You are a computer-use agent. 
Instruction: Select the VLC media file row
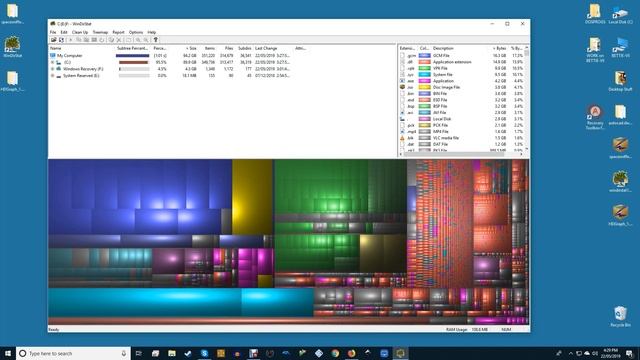[461, 138]
